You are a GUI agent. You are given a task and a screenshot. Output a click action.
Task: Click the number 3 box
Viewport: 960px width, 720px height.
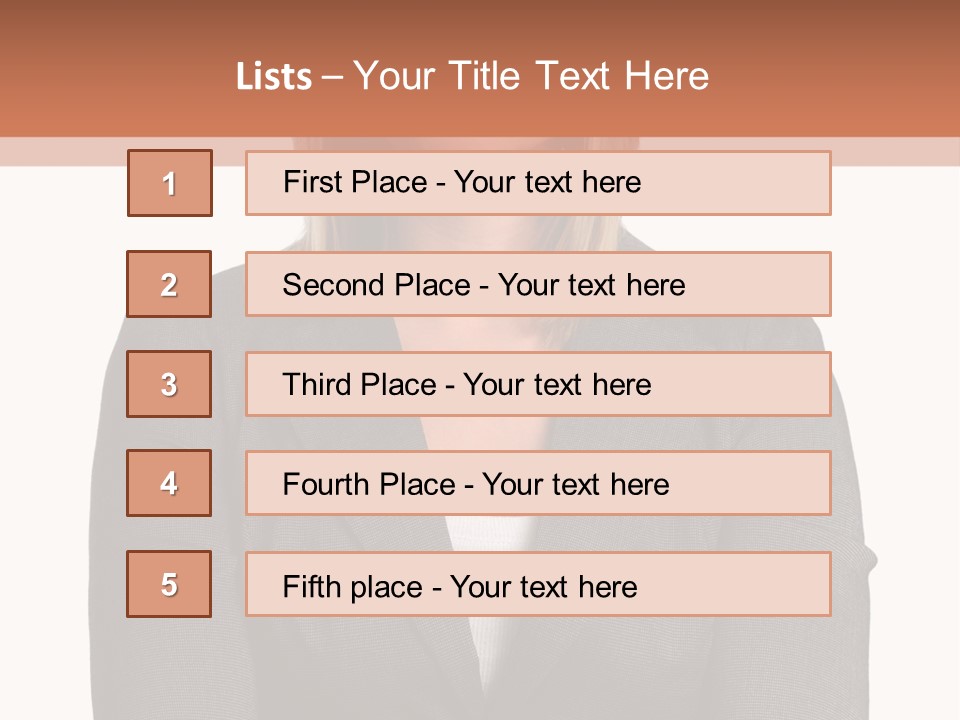[x=169, y=384]
